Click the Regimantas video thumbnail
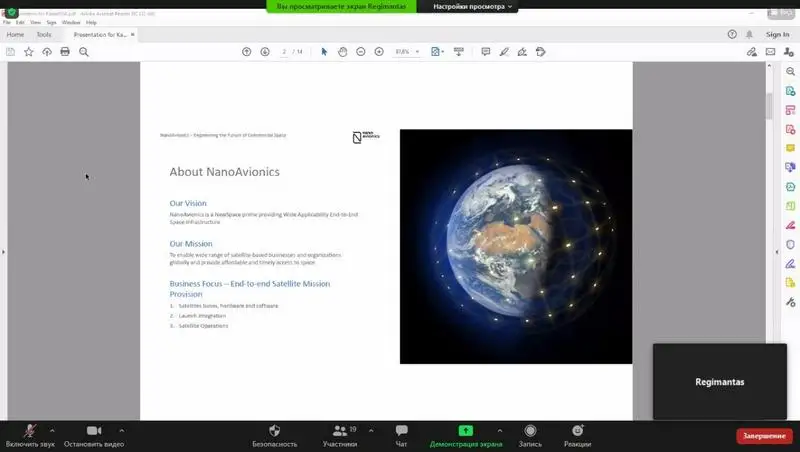This screenshot has width=800, height=452. point(720,382)
